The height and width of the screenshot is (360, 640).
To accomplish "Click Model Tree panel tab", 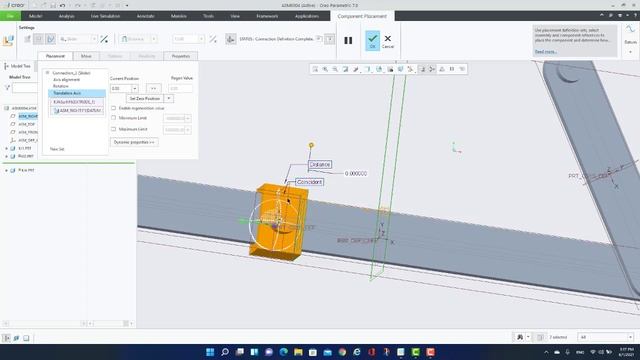I will point(18,66).
